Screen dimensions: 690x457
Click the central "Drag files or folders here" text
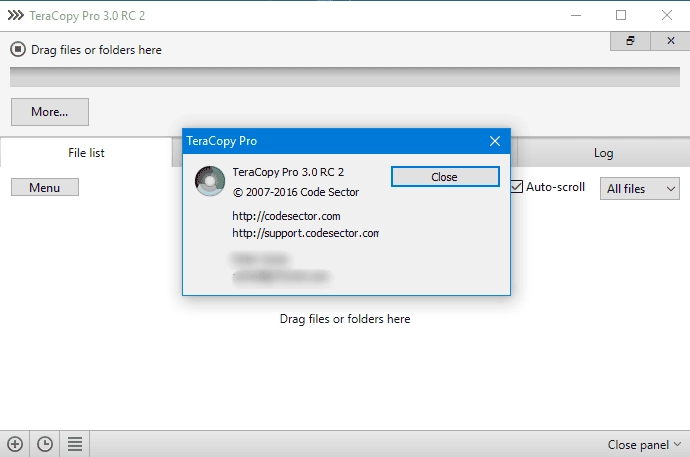point(345,319)
